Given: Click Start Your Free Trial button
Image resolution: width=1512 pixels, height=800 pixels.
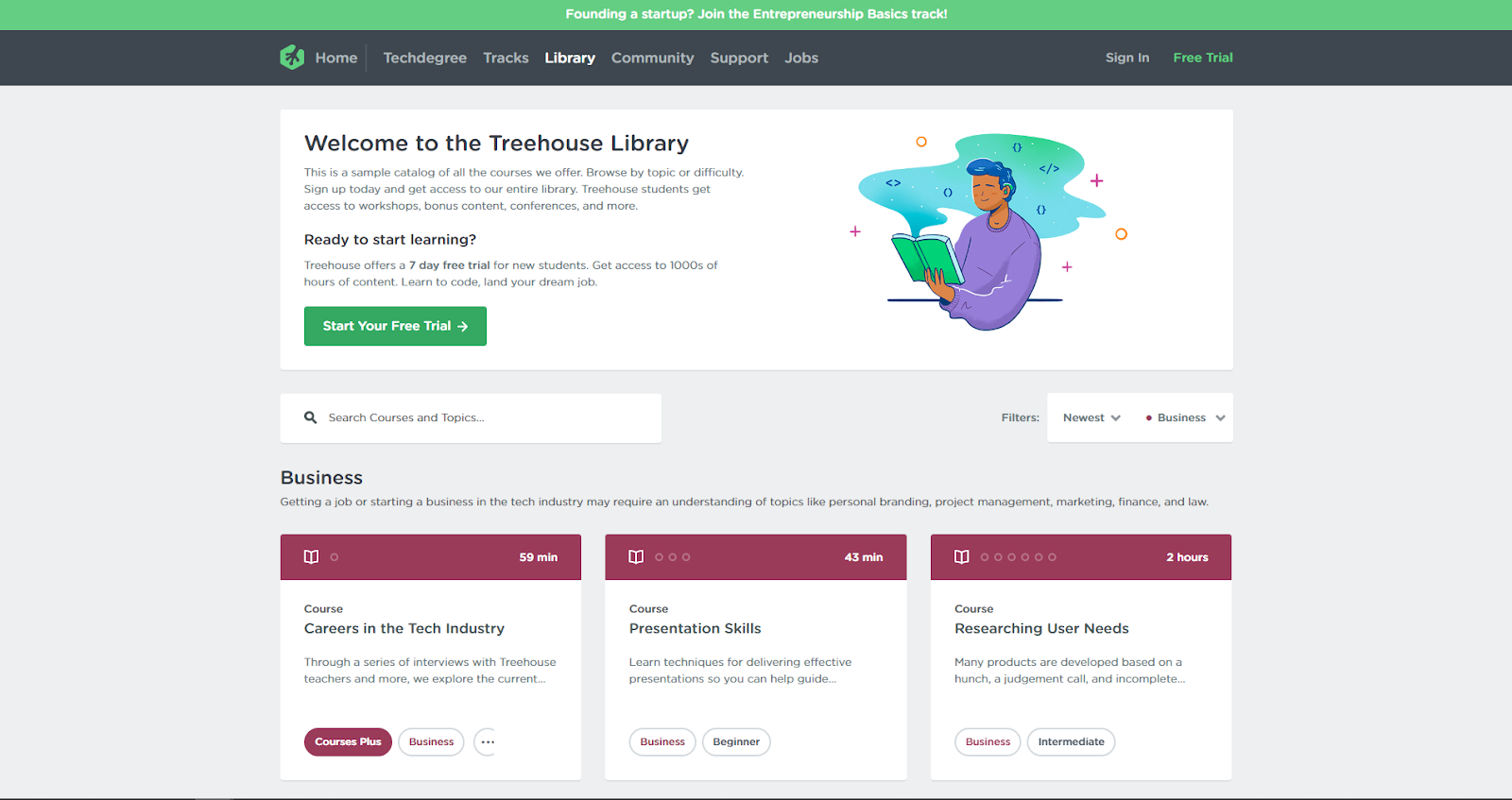Looking at the screenshot, I should (395, 326).
